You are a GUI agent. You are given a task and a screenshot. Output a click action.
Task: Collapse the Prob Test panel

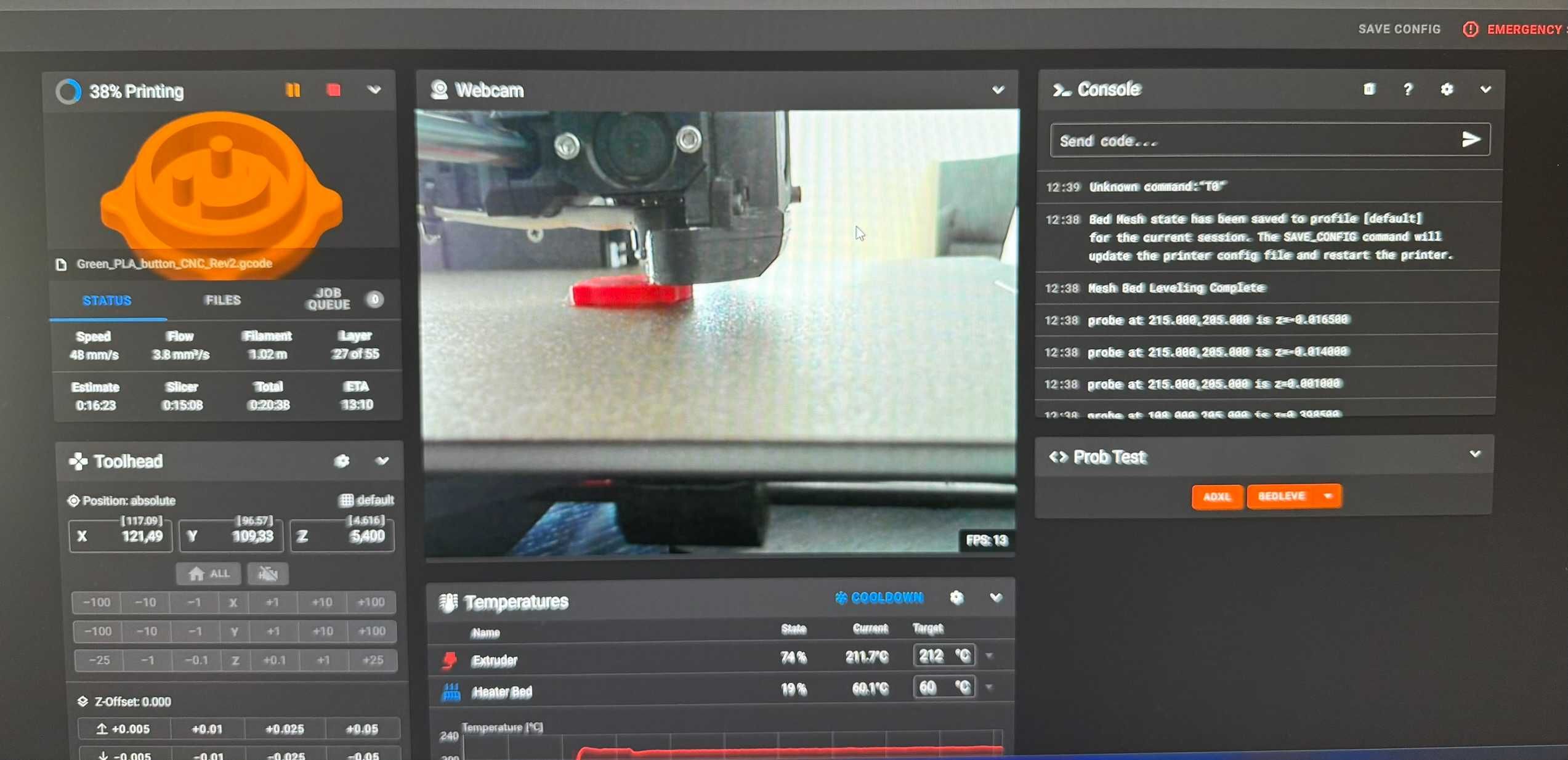click(1475, 455)
